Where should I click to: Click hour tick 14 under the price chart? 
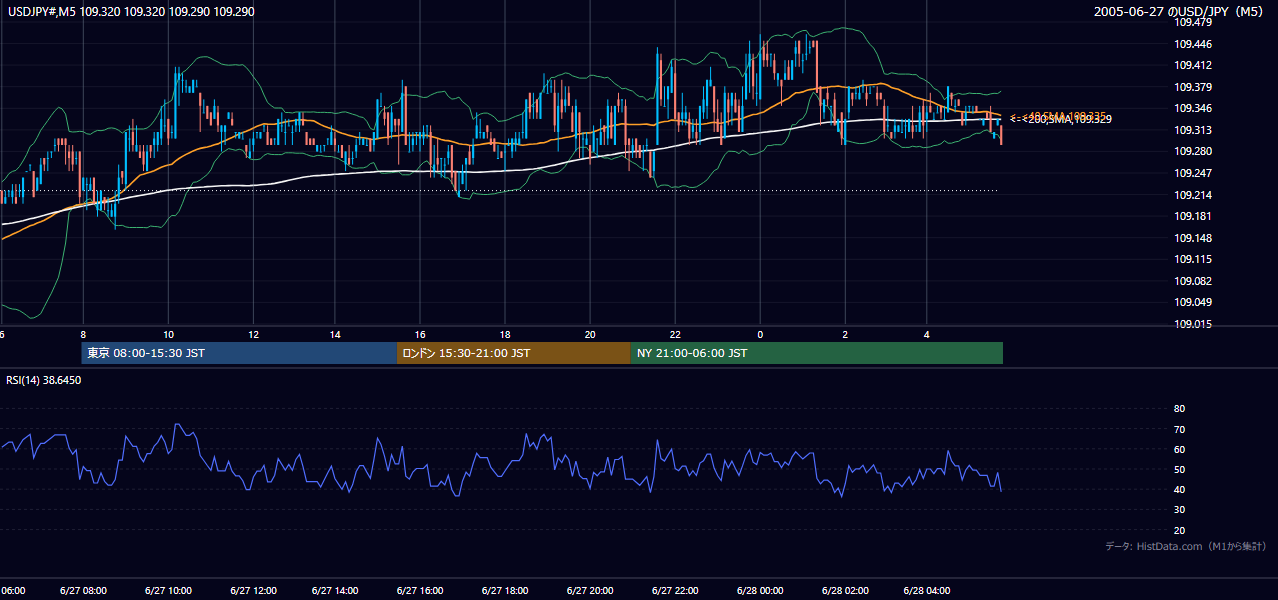337,334
